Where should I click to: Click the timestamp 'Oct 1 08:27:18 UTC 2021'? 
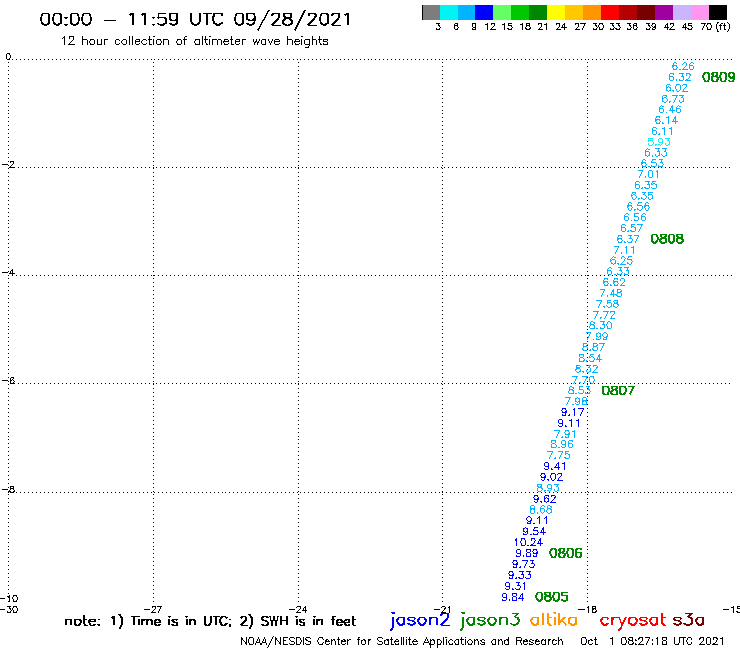(652, 641)
